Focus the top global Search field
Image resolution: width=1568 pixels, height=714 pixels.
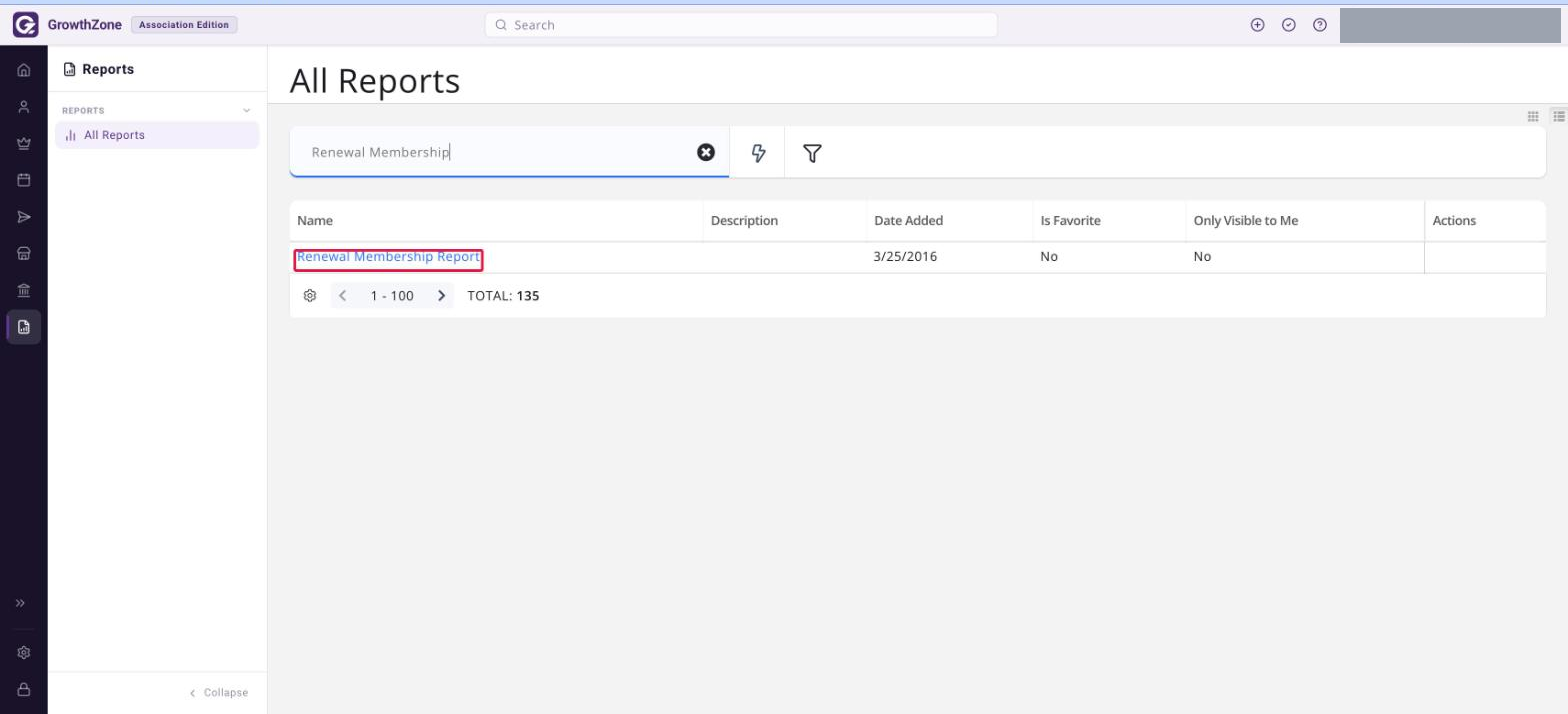pos(741,25)
